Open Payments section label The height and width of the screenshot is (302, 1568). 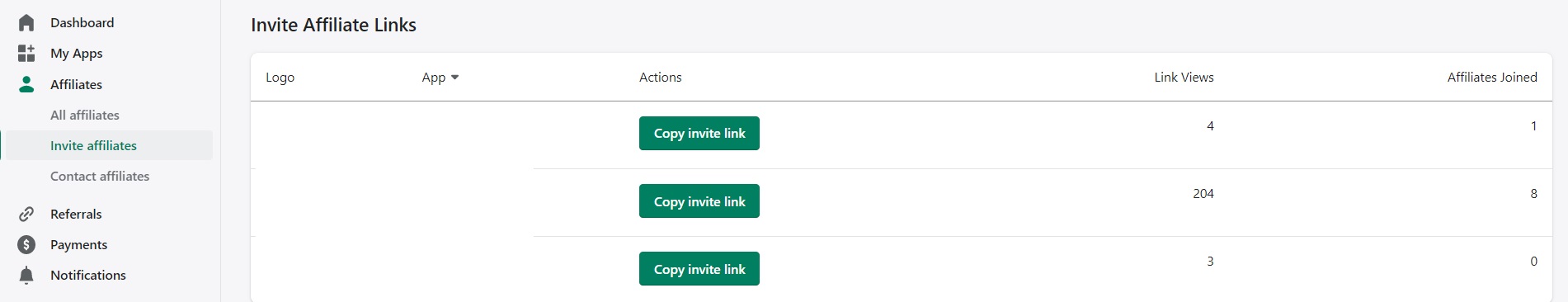(x=78, y=244)
